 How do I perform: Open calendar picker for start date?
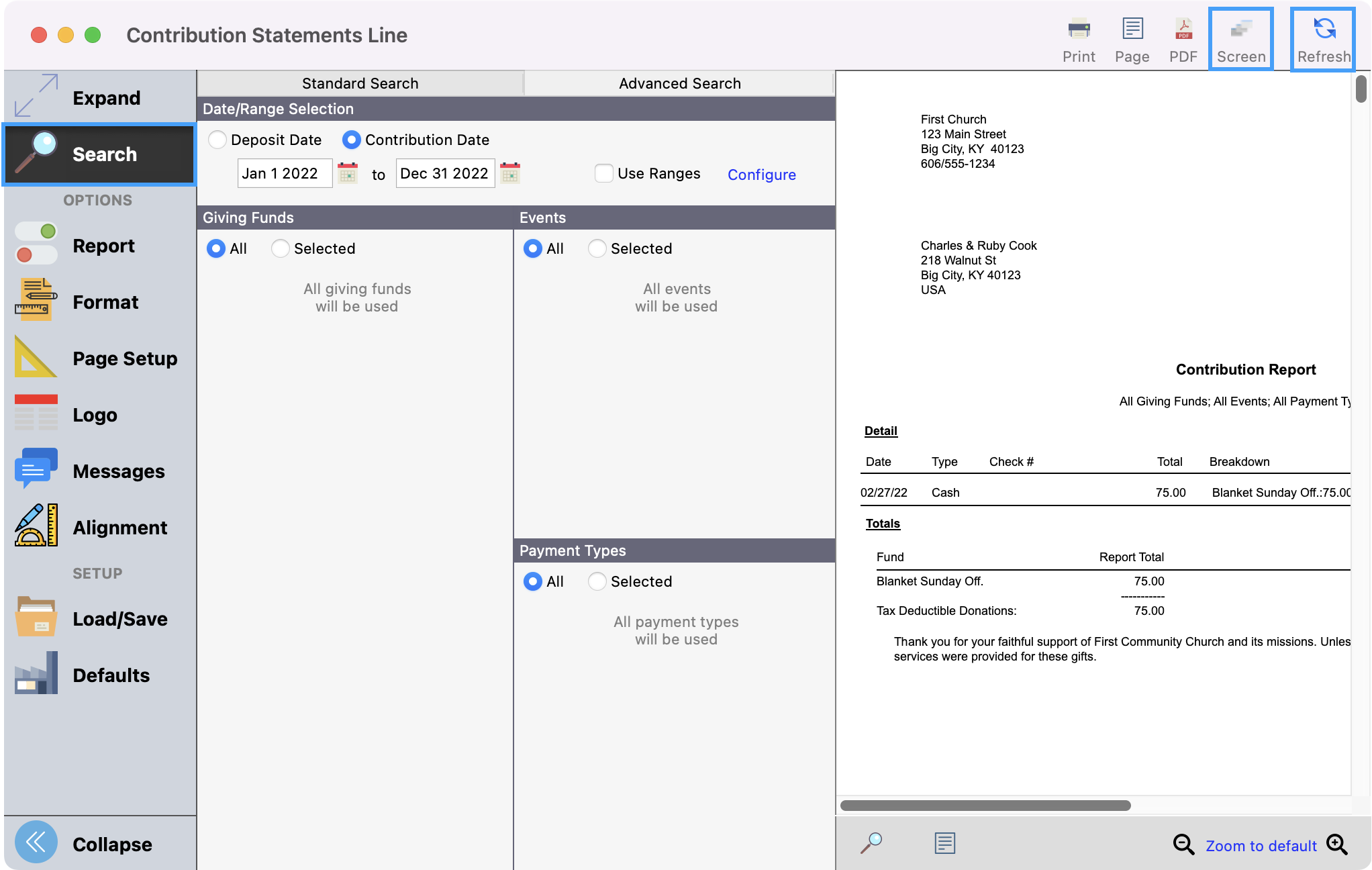(348, 173)
